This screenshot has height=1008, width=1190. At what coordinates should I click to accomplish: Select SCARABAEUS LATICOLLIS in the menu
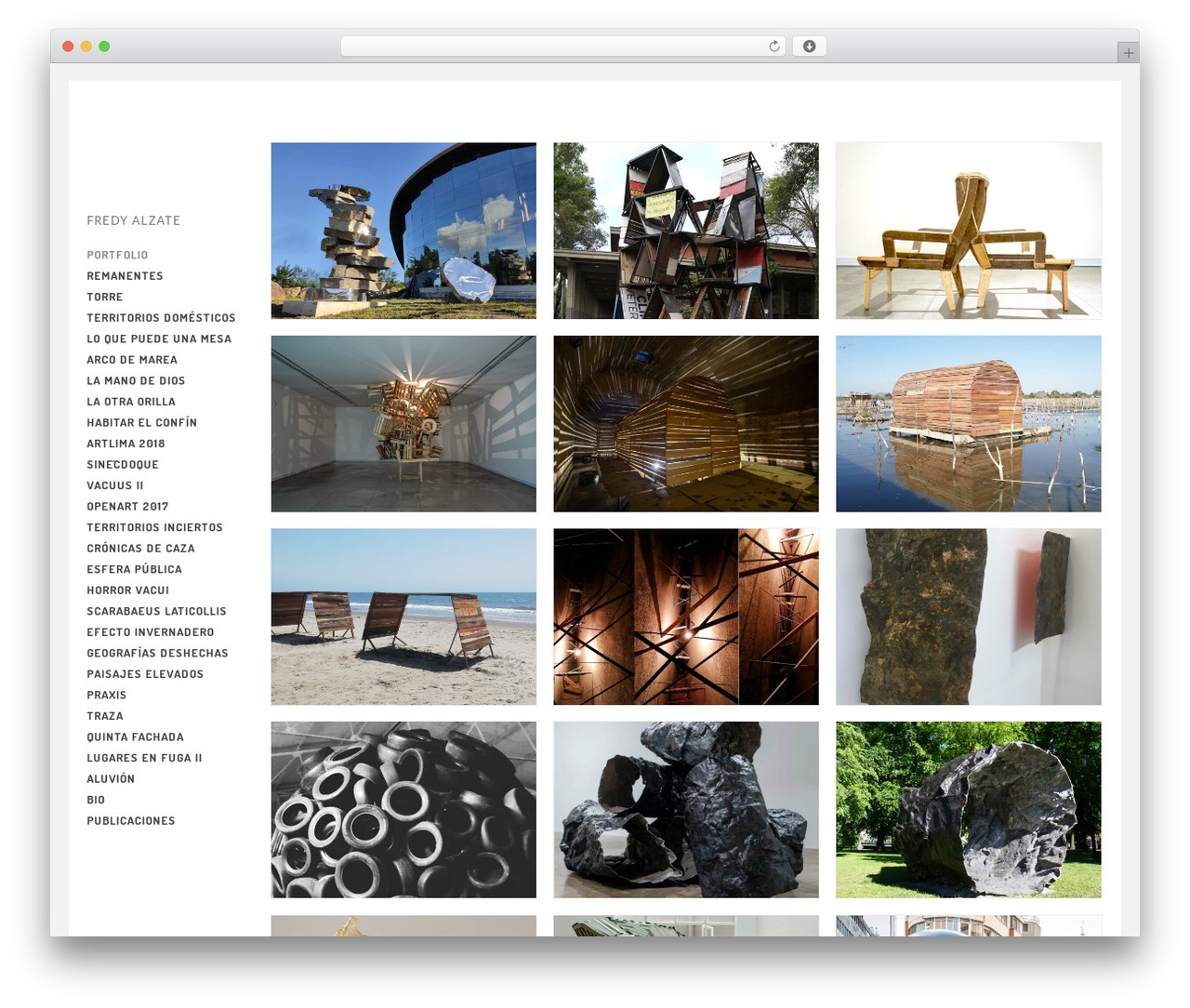pos(156,611)
